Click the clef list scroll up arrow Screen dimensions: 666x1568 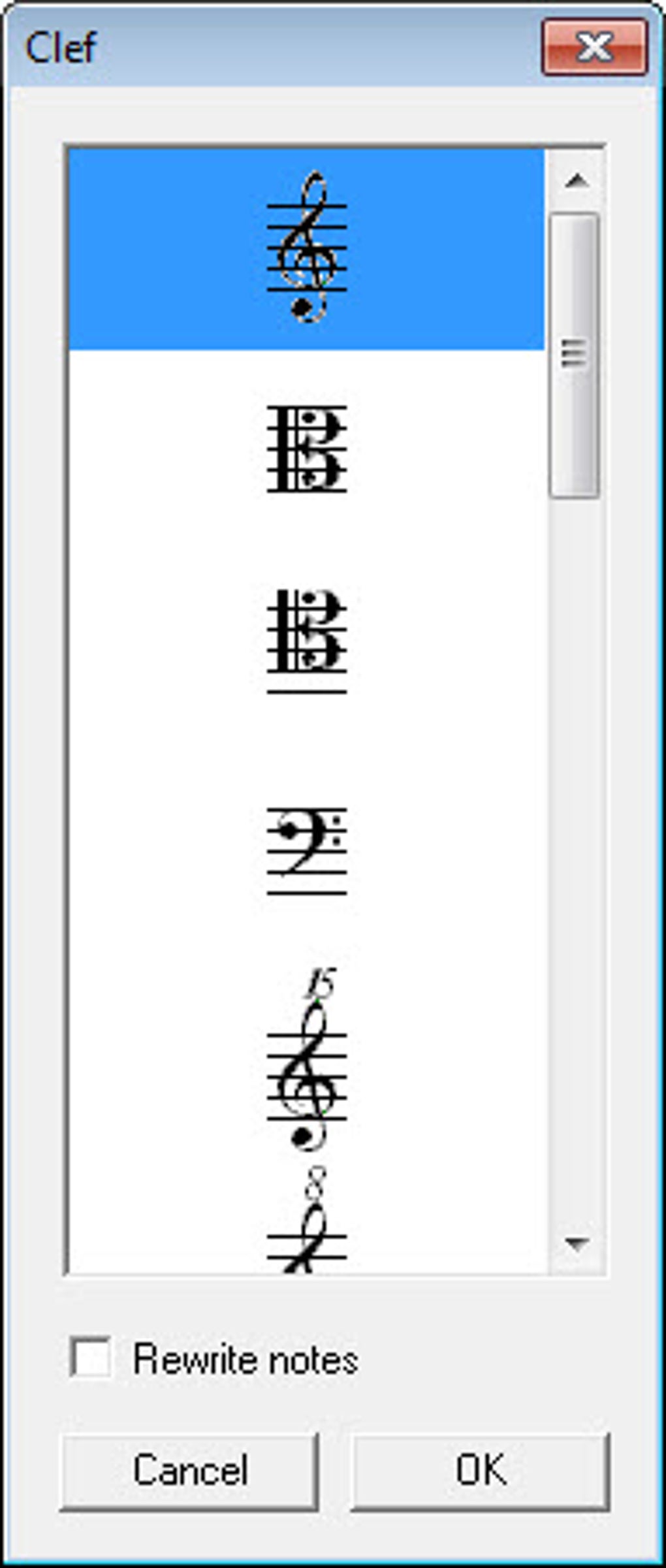pyautogui.click(x=576, y=180)
